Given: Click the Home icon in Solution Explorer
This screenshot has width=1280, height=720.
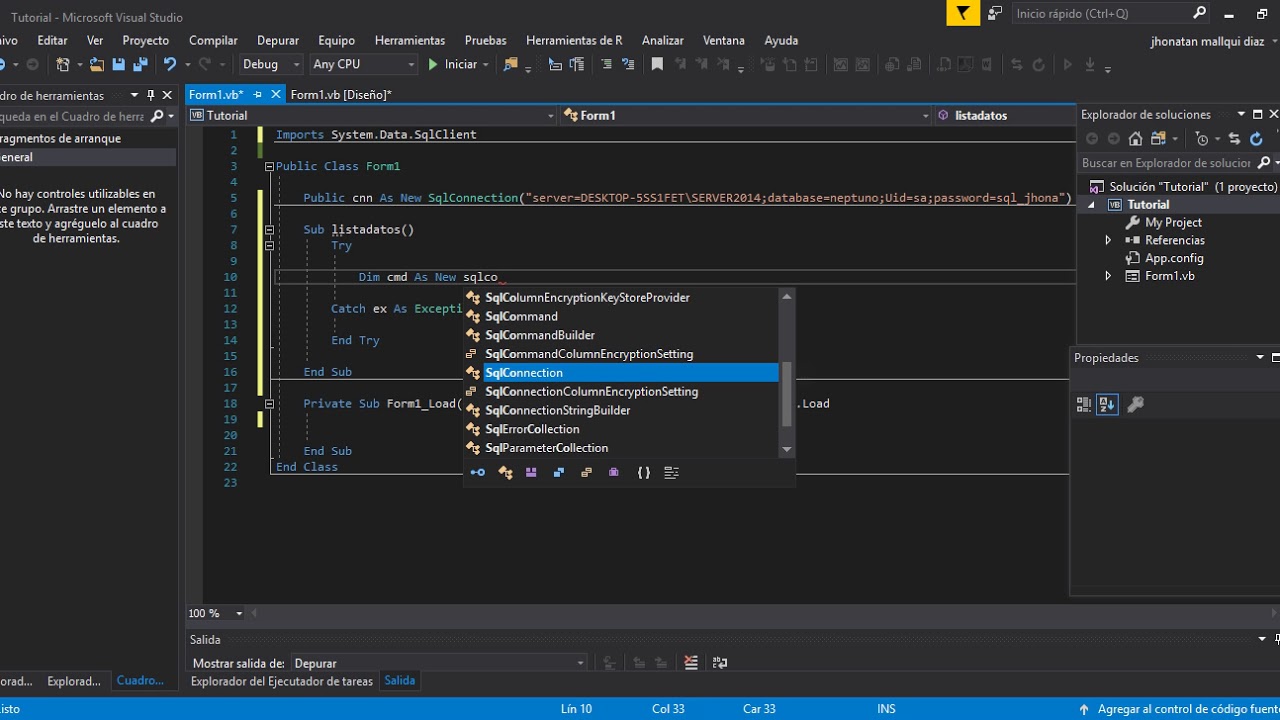Looking at the screenshot, I should point(1135,139).
